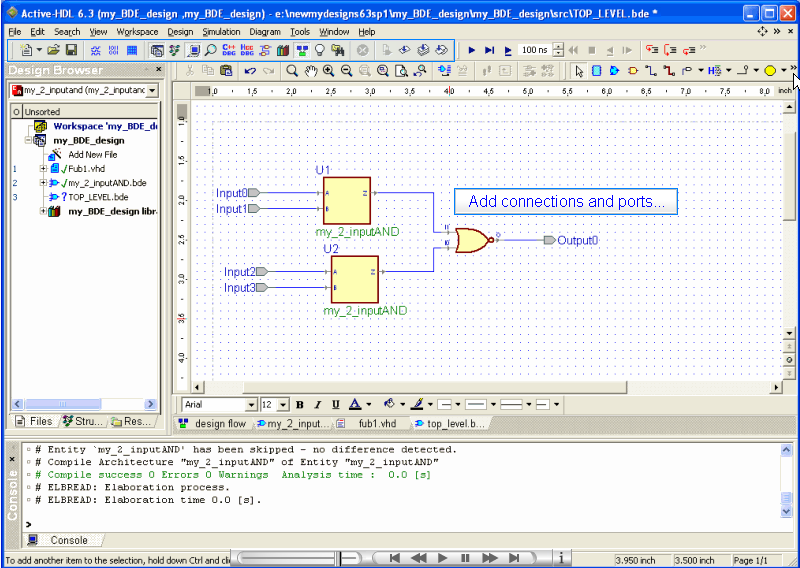Click the Output0 port label in diagram
Viewport: 800px width, 568px height.
pos(577,241)
